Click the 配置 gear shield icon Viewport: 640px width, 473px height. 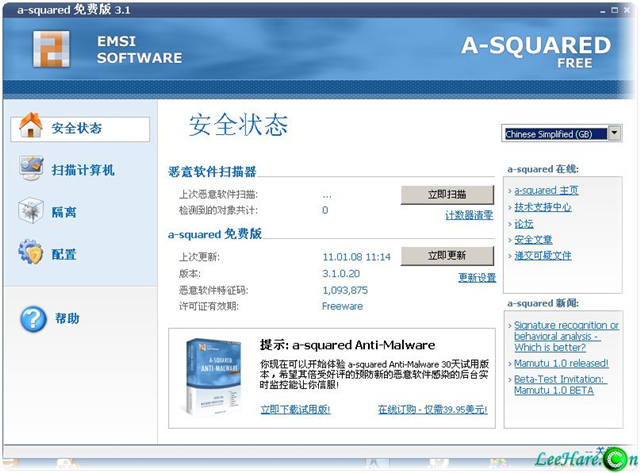[31, 252]
